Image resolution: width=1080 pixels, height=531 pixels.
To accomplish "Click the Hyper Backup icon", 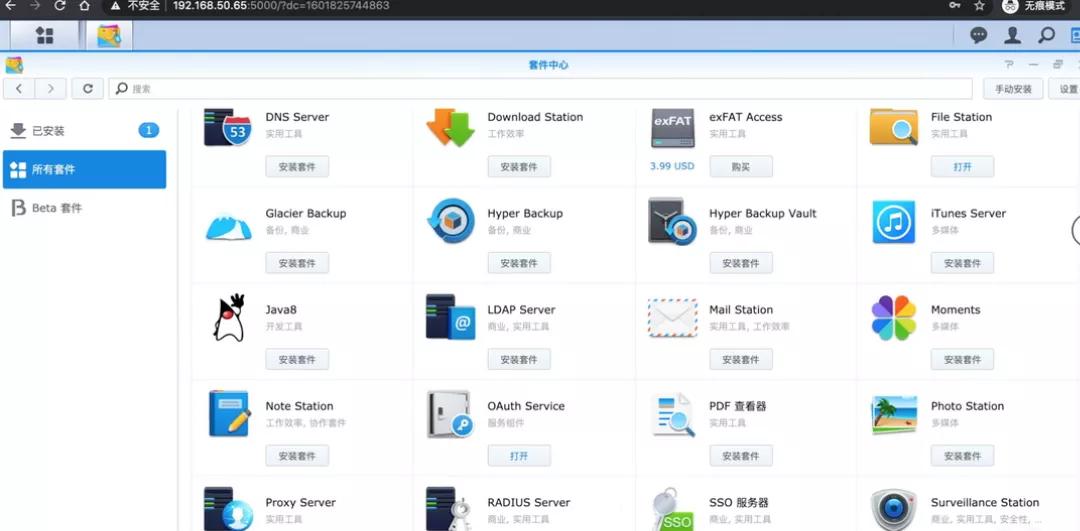I will click(450, 221).
